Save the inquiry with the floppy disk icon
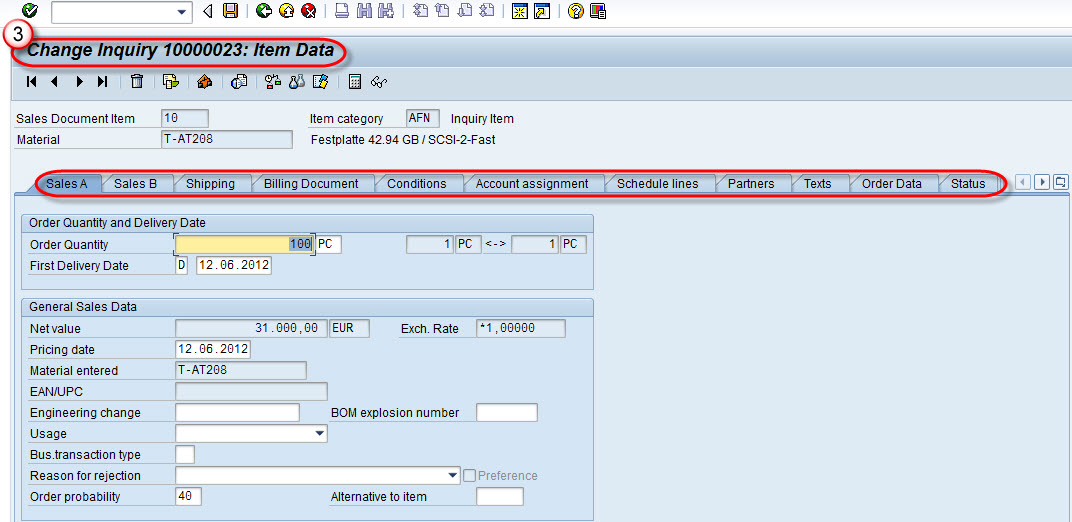1072x522 pixels. [x=231, y=11]
